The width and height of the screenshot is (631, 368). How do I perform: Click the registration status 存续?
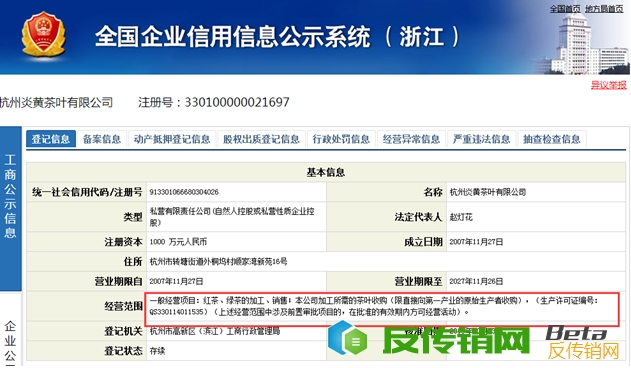point(157,351)
